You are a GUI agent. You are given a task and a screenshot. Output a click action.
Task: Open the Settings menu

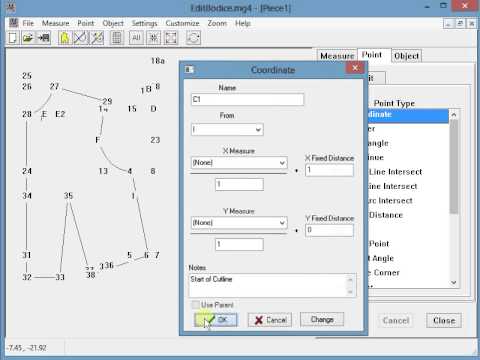[x=144, y=23]
